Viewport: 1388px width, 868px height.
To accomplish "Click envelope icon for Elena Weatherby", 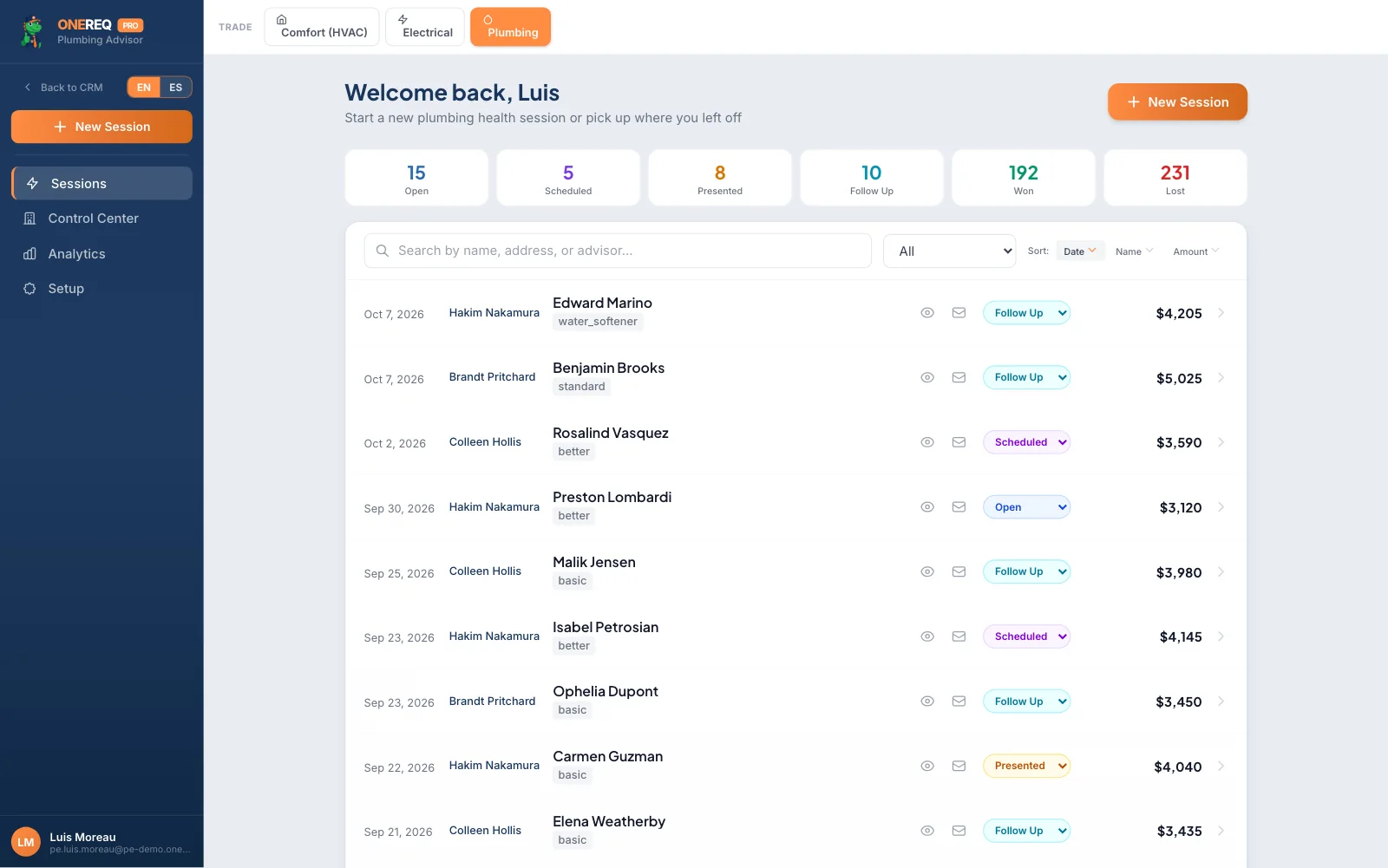I will pos(959,831).
